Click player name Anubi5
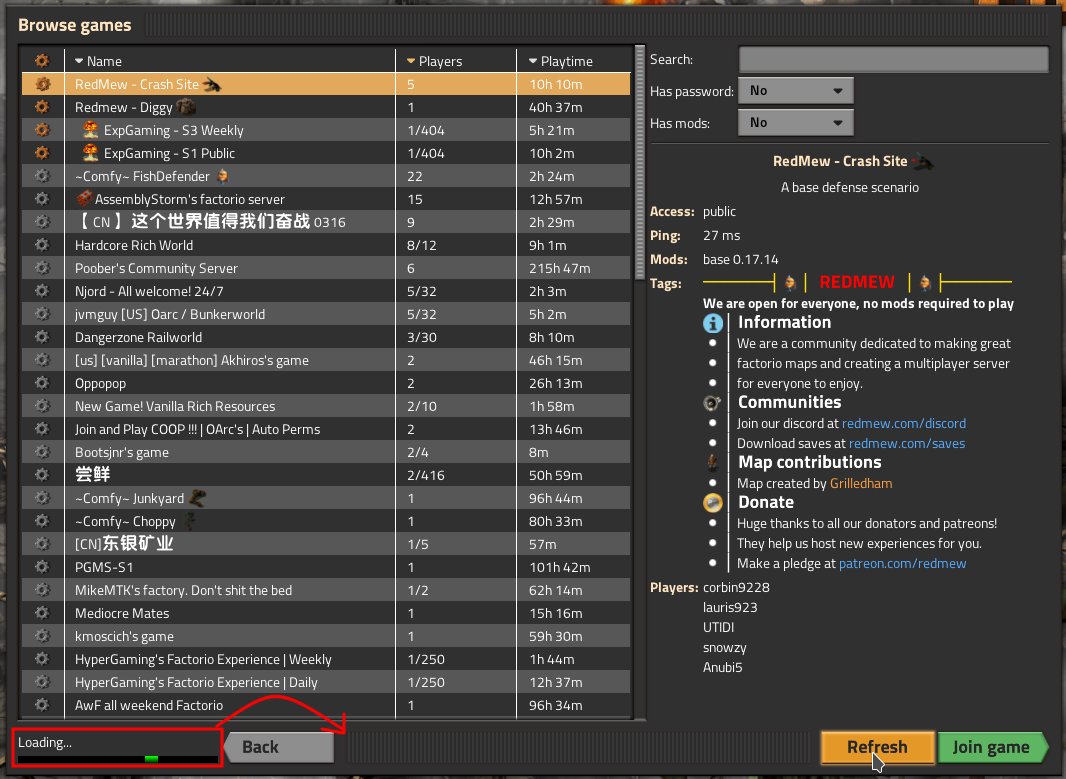 point(723,668)
